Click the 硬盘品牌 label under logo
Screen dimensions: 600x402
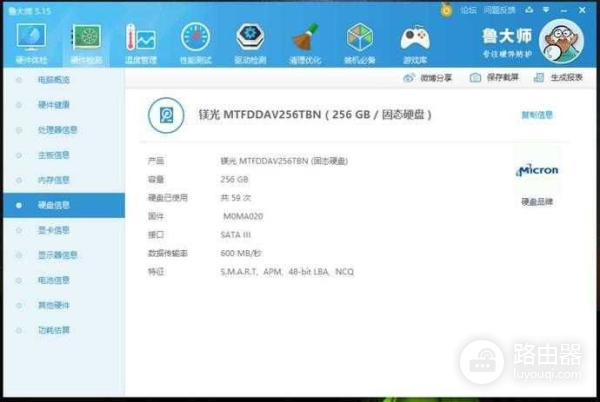tap(537, 202)
